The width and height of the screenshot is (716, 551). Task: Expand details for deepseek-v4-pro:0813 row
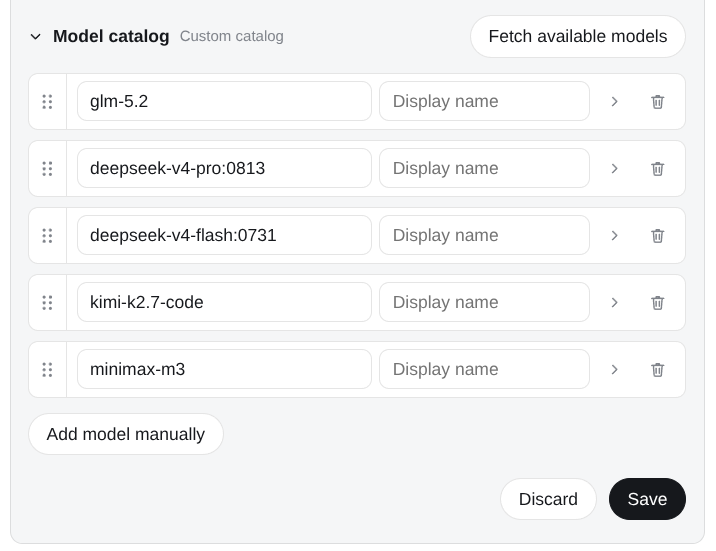[x=614, y=168]
